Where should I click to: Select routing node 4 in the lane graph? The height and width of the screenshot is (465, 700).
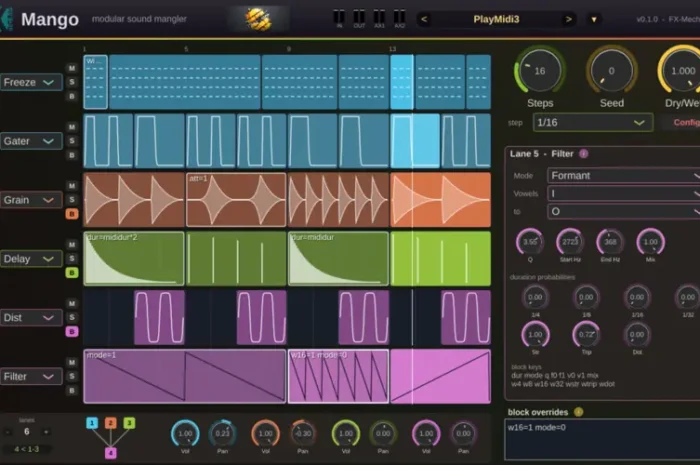(111, 453)
